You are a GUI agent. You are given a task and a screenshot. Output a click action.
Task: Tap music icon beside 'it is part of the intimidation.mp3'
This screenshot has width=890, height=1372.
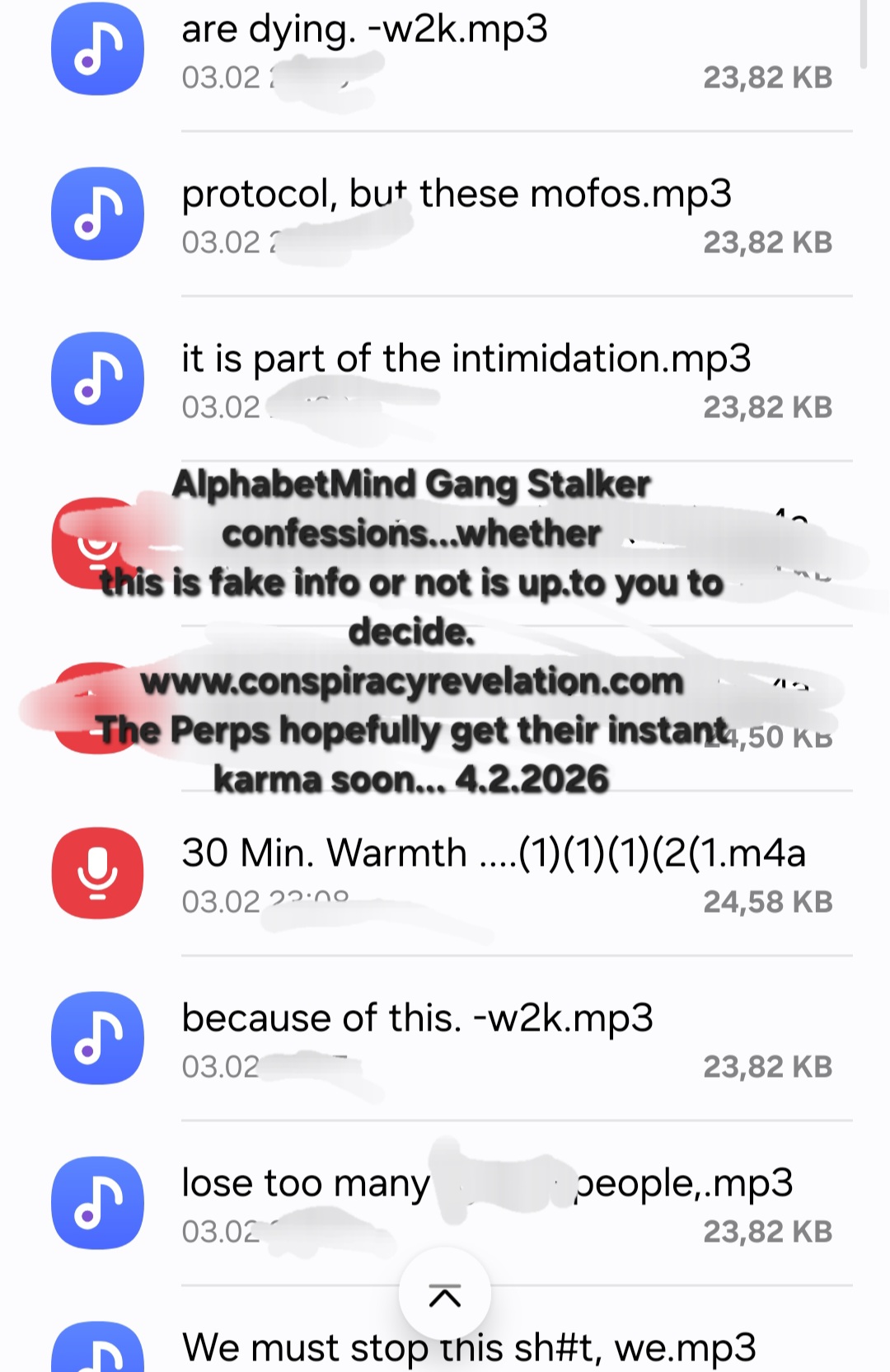click(97, 378)
